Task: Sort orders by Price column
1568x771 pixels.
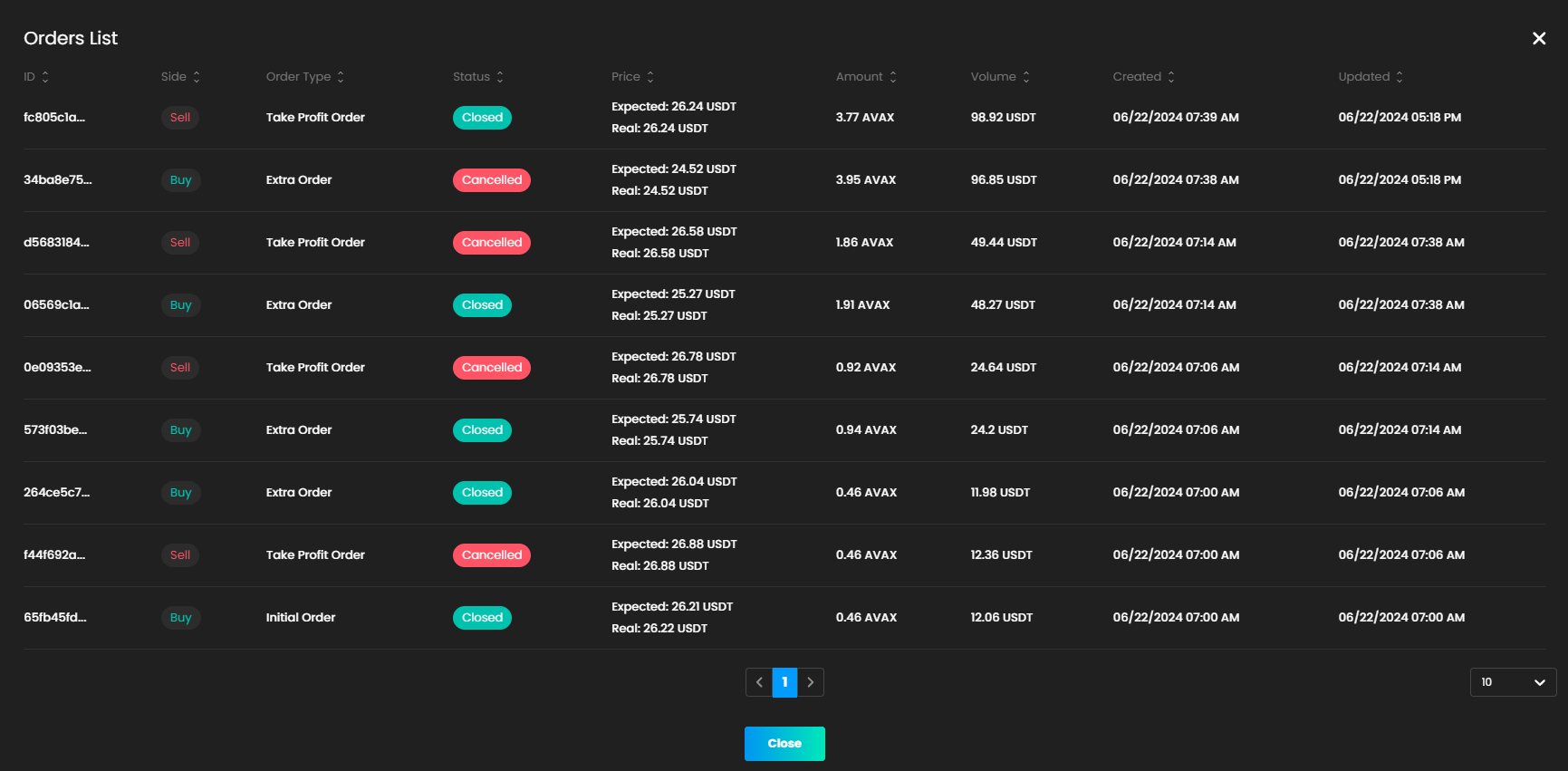Action: (x=650, y=77)
